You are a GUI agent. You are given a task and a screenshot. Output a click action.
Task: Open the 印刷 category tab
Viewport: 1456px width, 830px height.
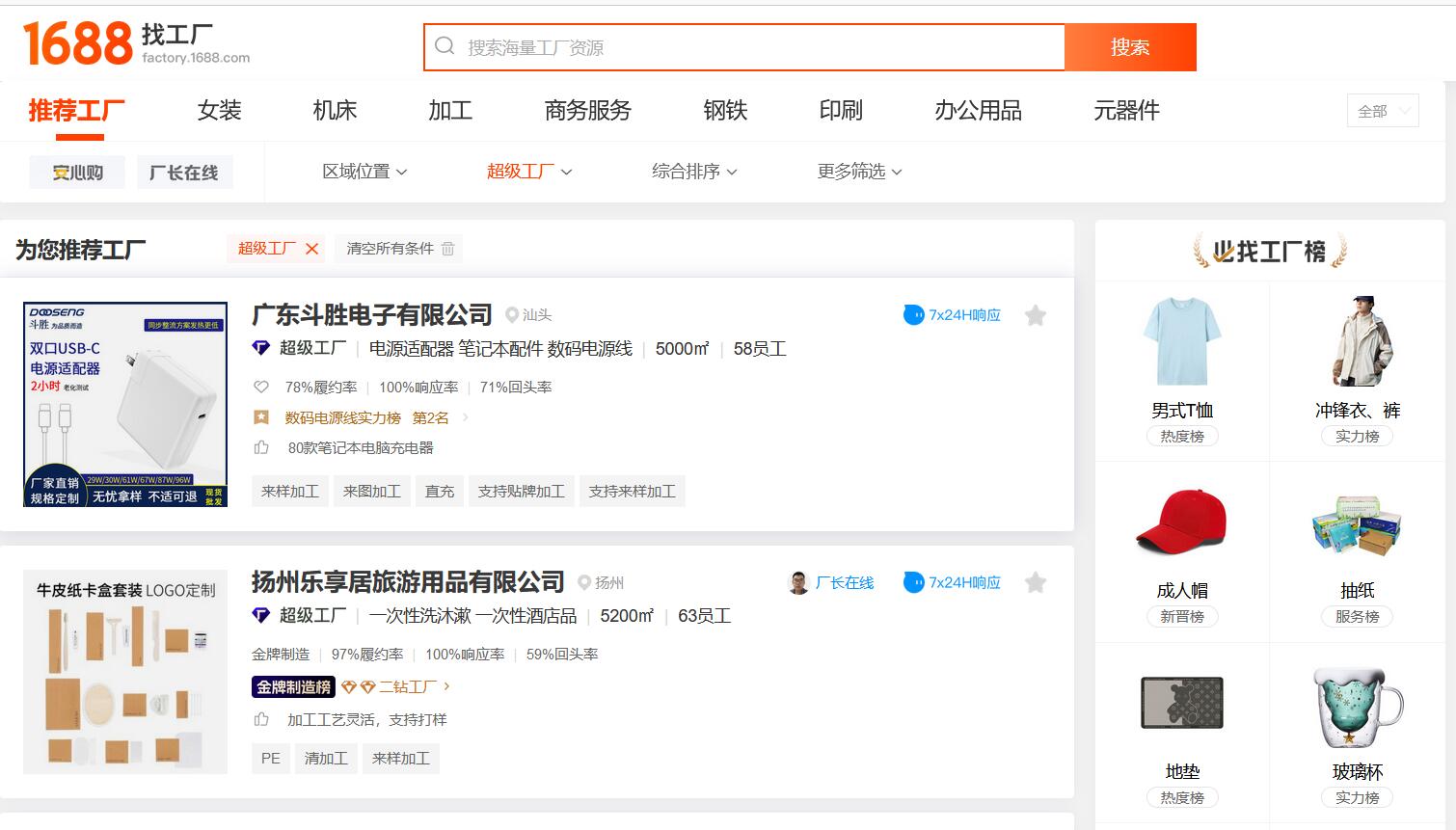pos(841,111)
